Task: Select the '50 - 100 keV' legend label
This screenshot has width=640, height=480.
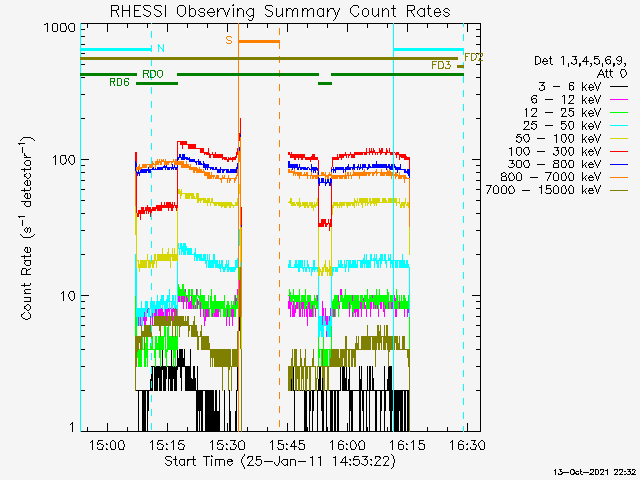Action: click(x=558, y=138)
